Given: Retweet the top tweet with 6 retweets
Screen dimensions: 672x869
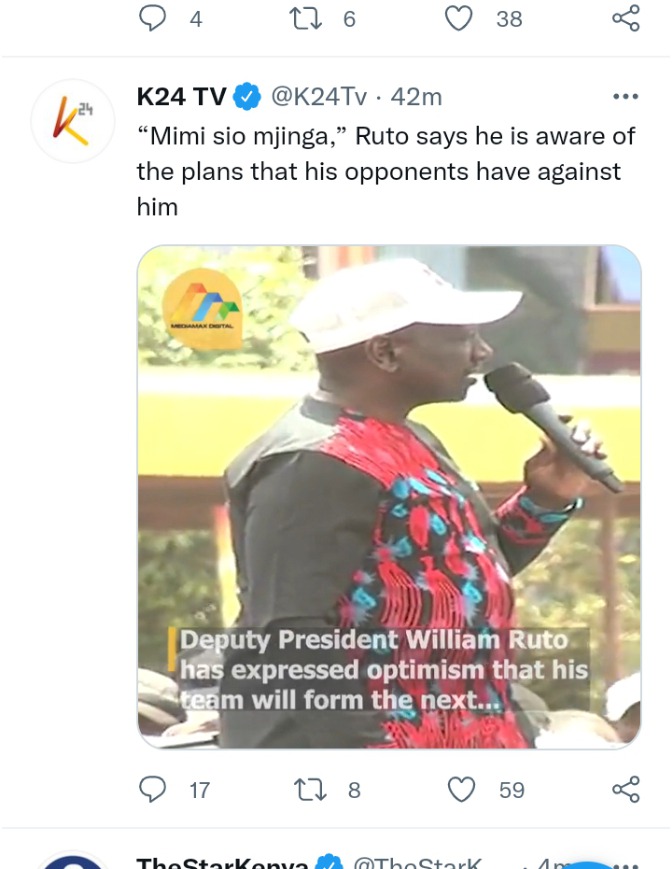Looking at the screenshot, I should [x=305, y=18].
